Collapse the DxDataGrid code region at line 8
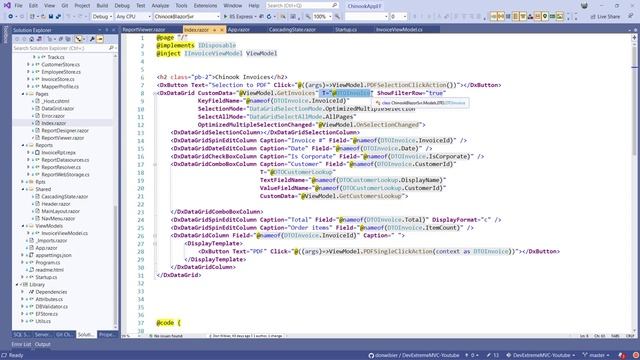640x360 pixels. 155,93
